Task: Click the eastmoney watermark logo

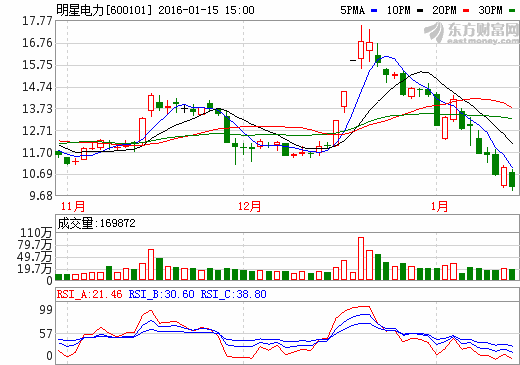Action: click(472, 32)
